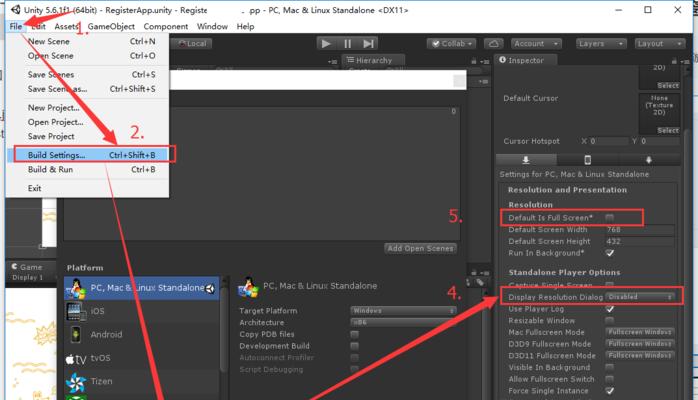Open the Component menu
This screenshot has height=400, width=698.
166,27
